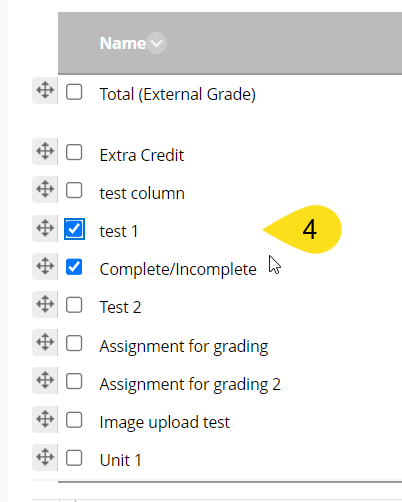
Task: Grab the move icon for test column
Action: 45,190
